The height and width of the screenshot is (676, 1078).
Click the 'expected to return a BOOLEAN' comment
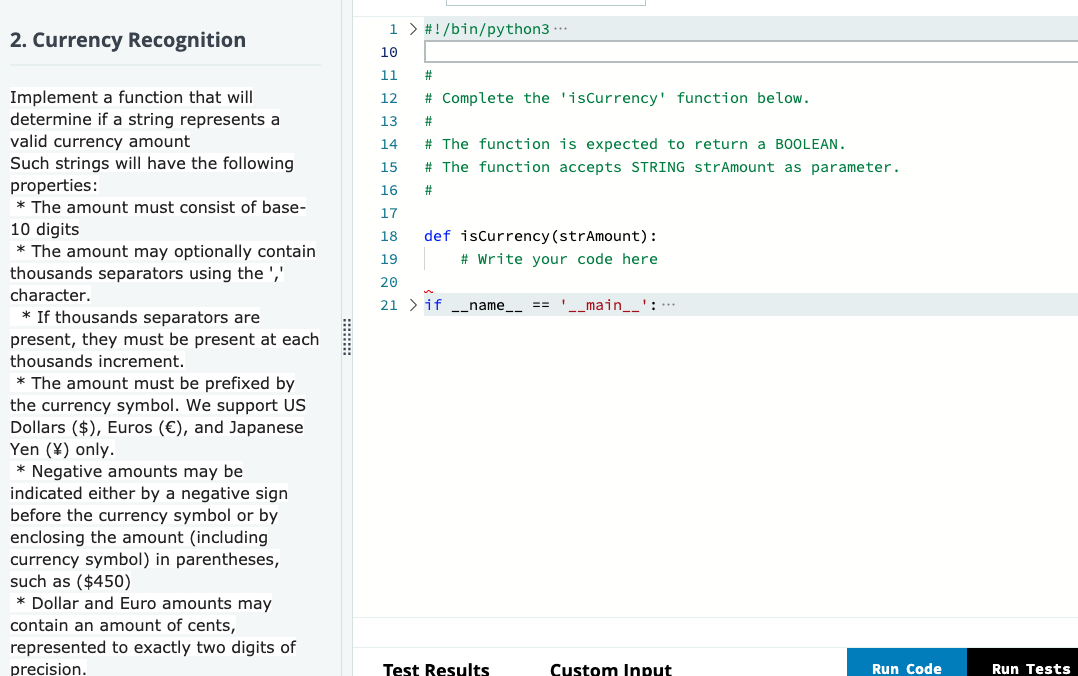(635, 144)
